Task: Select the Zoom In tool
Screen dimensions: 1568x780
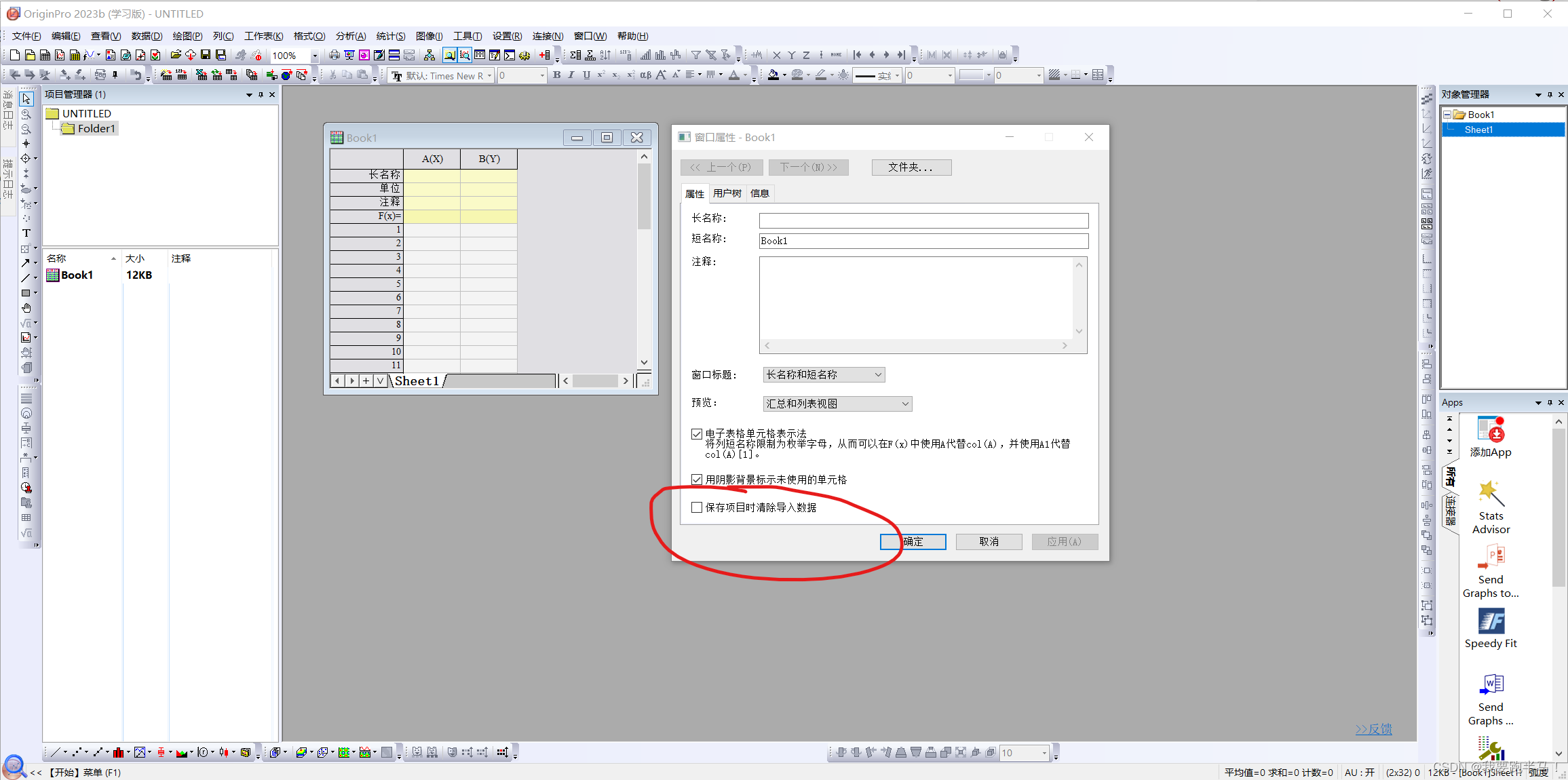Action: coord(26,114)
